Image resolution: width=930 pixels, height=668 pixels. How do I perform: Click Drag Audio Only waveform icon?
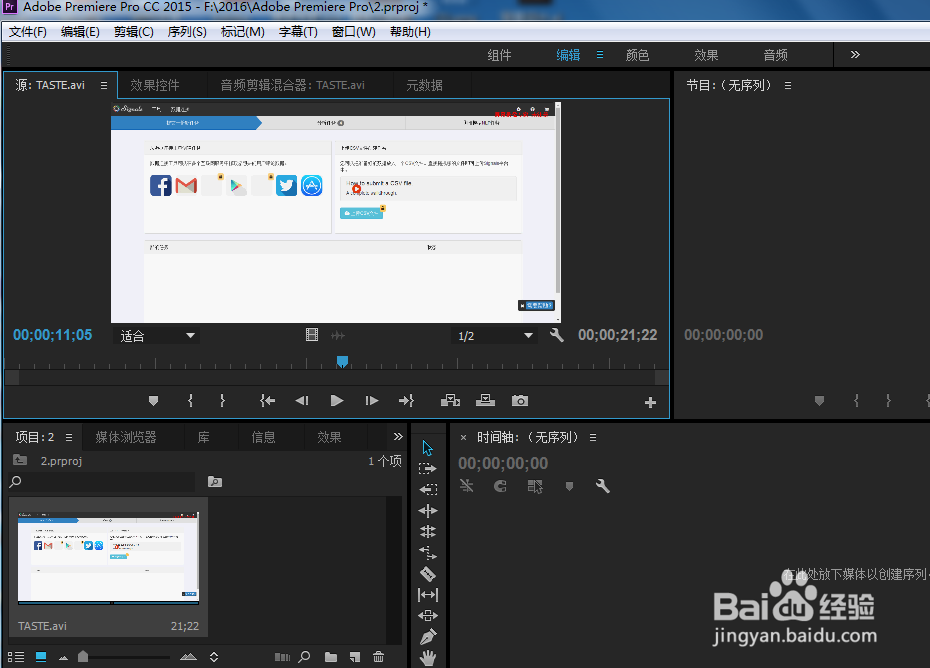click(x=338, y=336)
